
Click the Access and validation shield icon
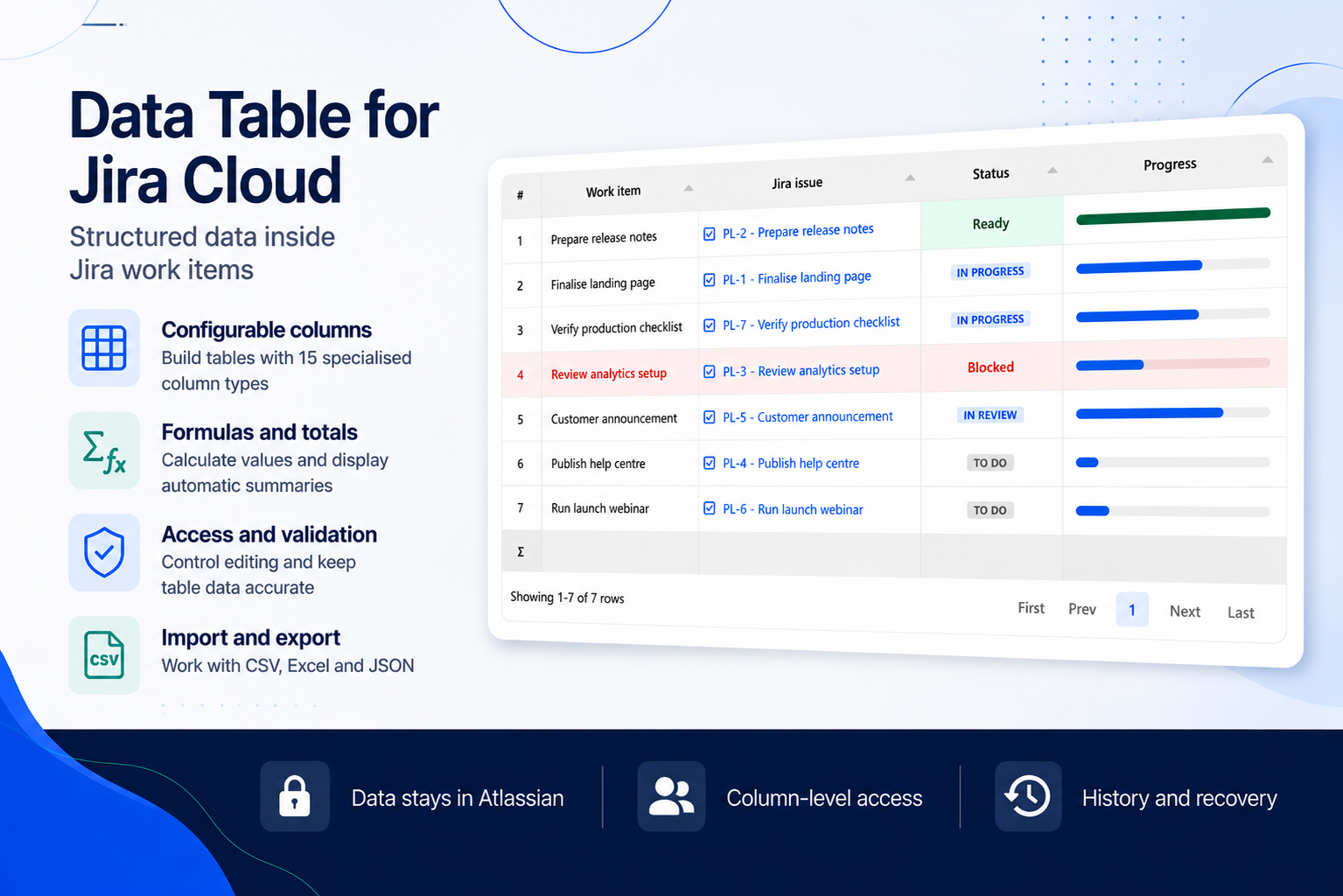click(104, 552)
